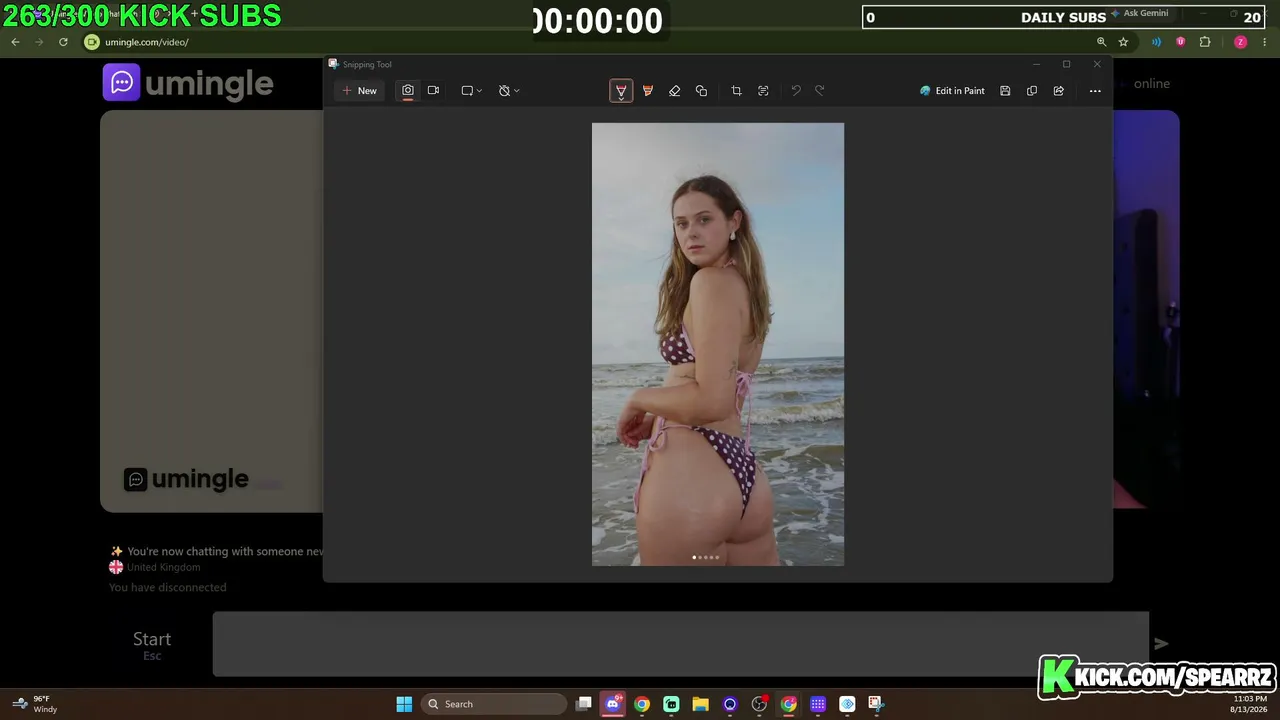Click the Start button on umingle
The width and height of the screenshot is (1280, 720).
[152, 644]
